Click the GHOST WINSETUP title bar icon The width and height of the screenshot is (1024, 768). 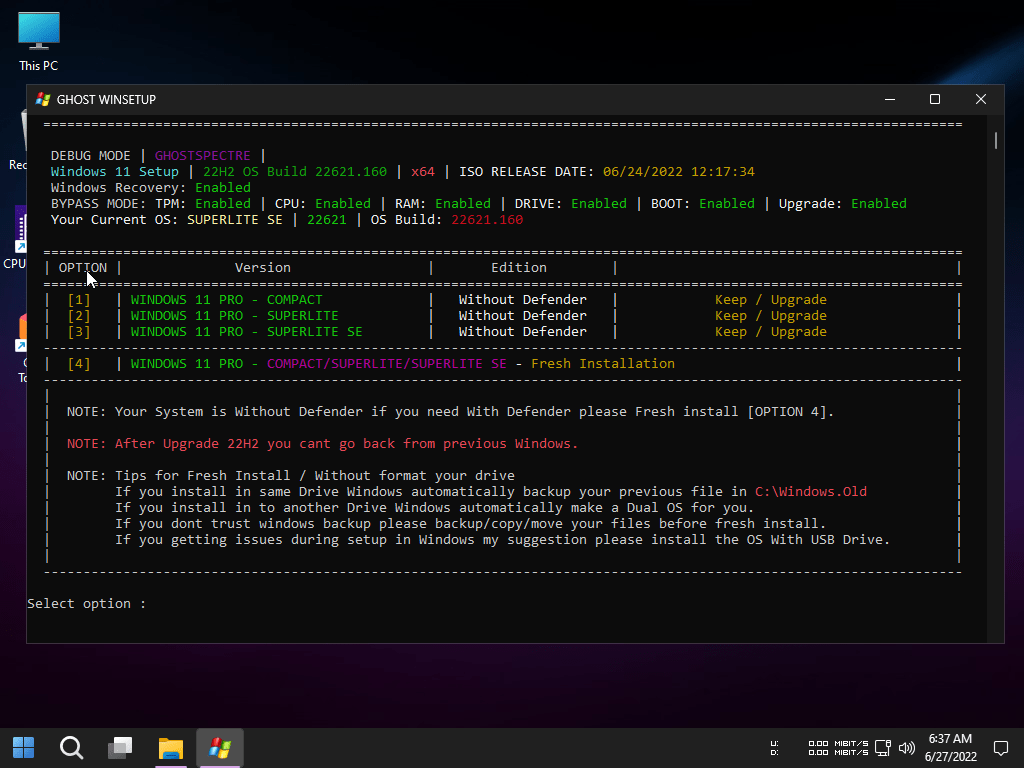pos(43,99)
